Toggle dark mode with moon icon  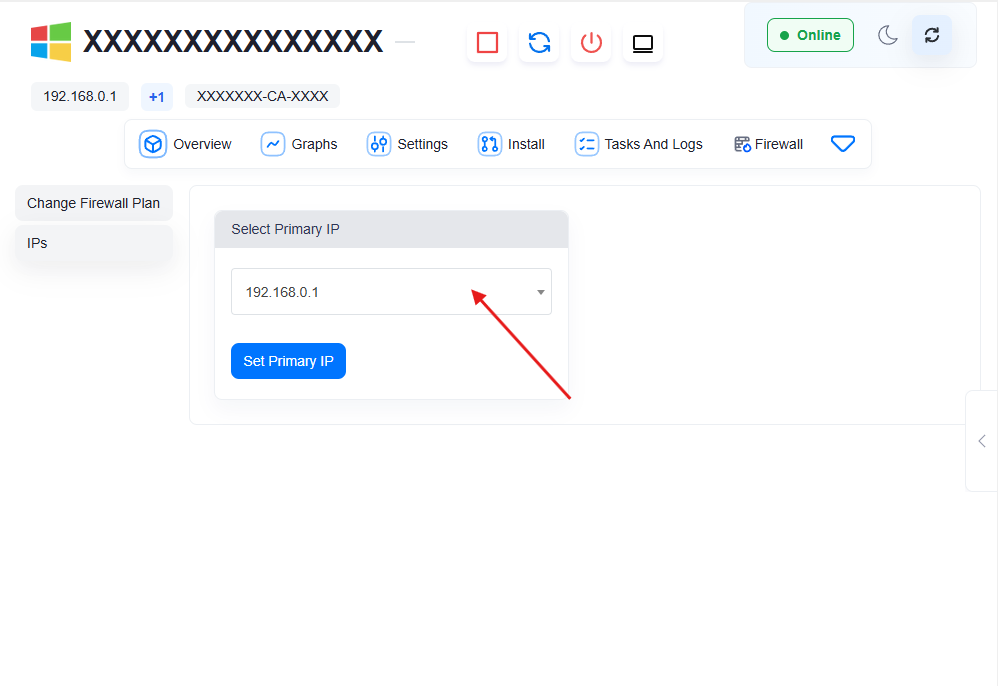[x=888, y=35]
